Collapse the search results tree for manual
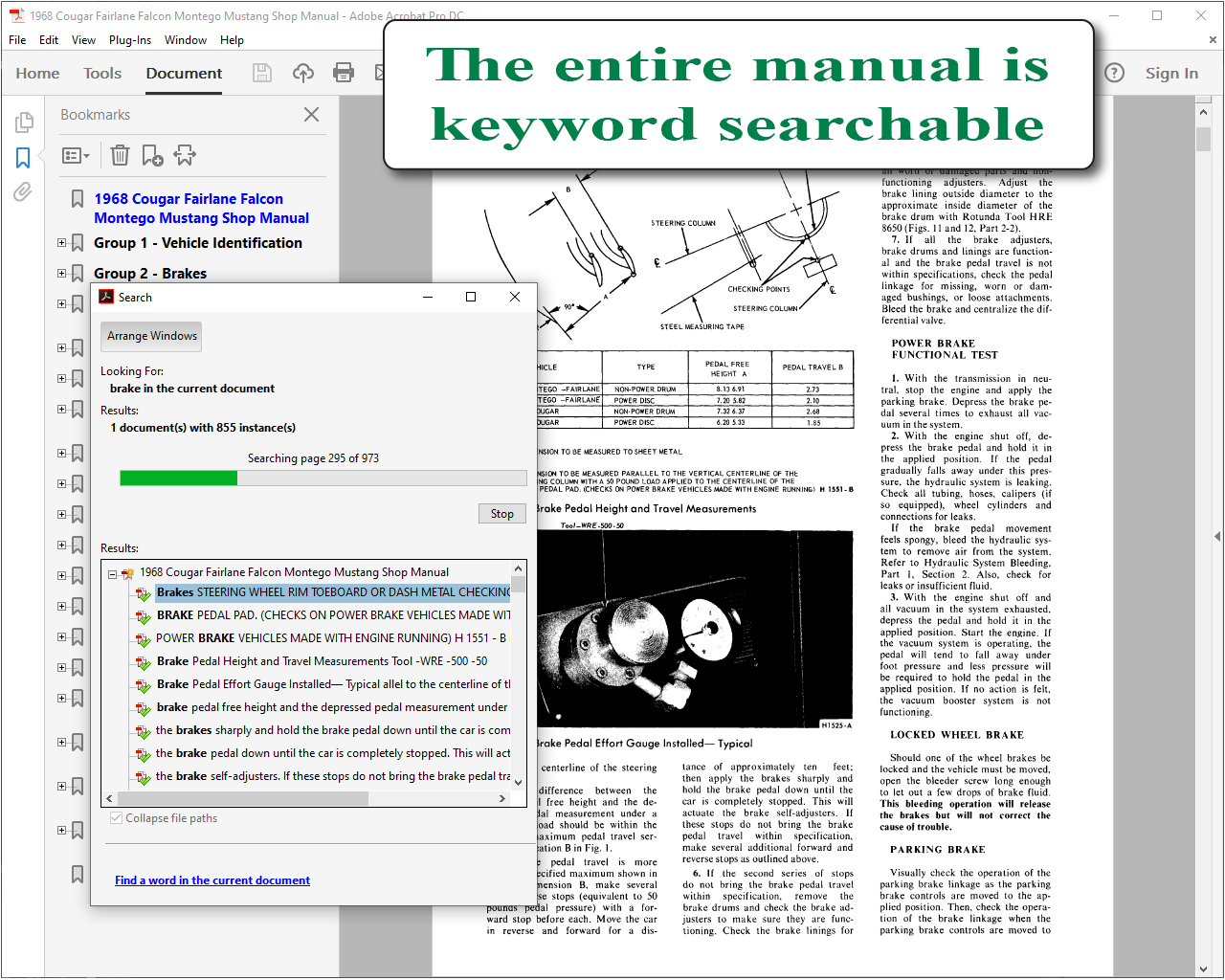 (x=112, y=573)
